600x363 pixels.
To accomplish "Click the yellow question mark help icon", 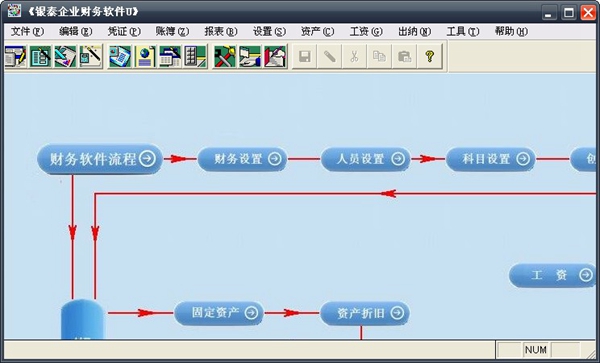I will point(429,57).
